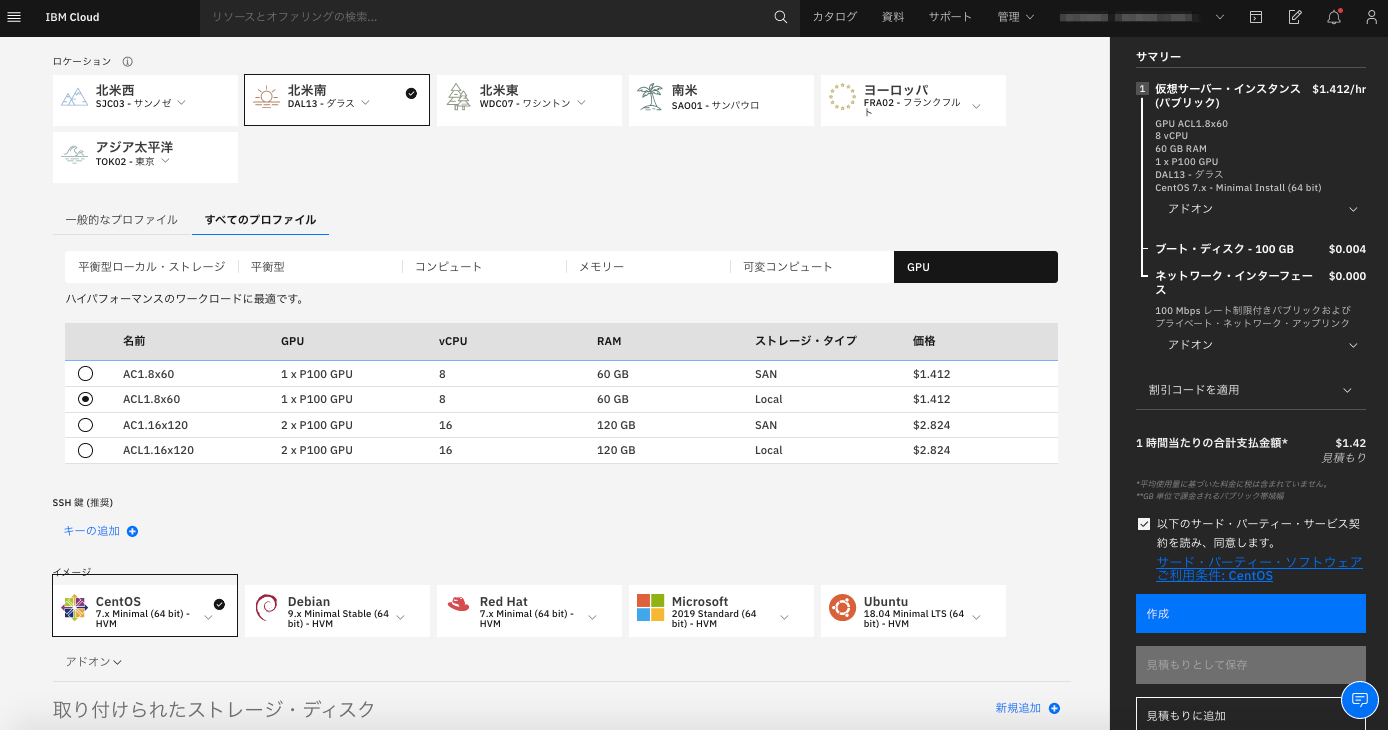Click the IBM Cloud logo text
Image resolution: width=1388 pixels, height=730 pixels.
pyautogui.click(x=72, y=17)
